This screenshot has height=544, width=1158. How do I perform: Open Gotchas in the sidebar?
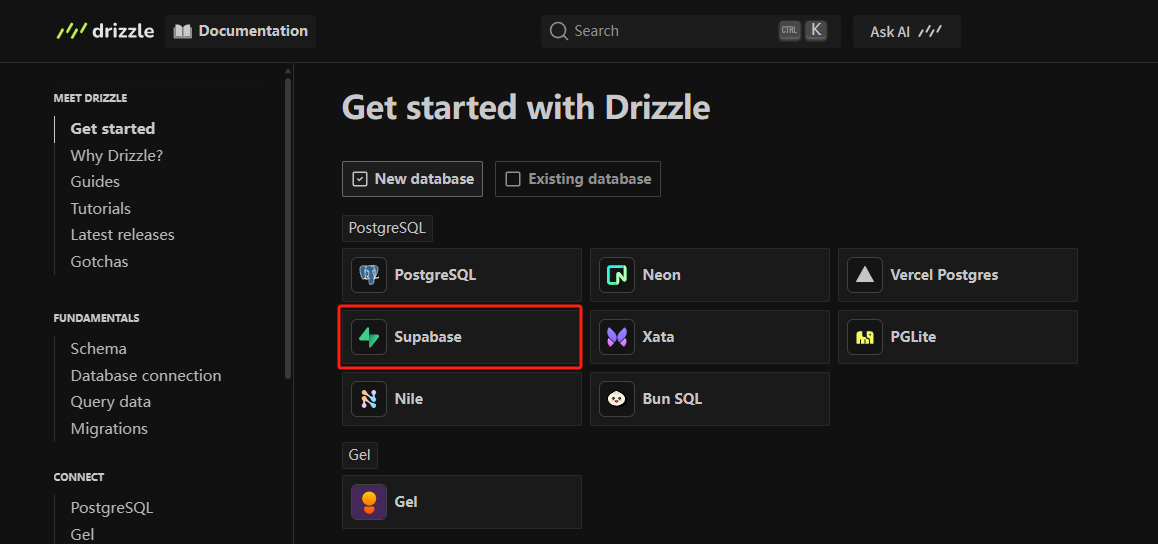100,261
